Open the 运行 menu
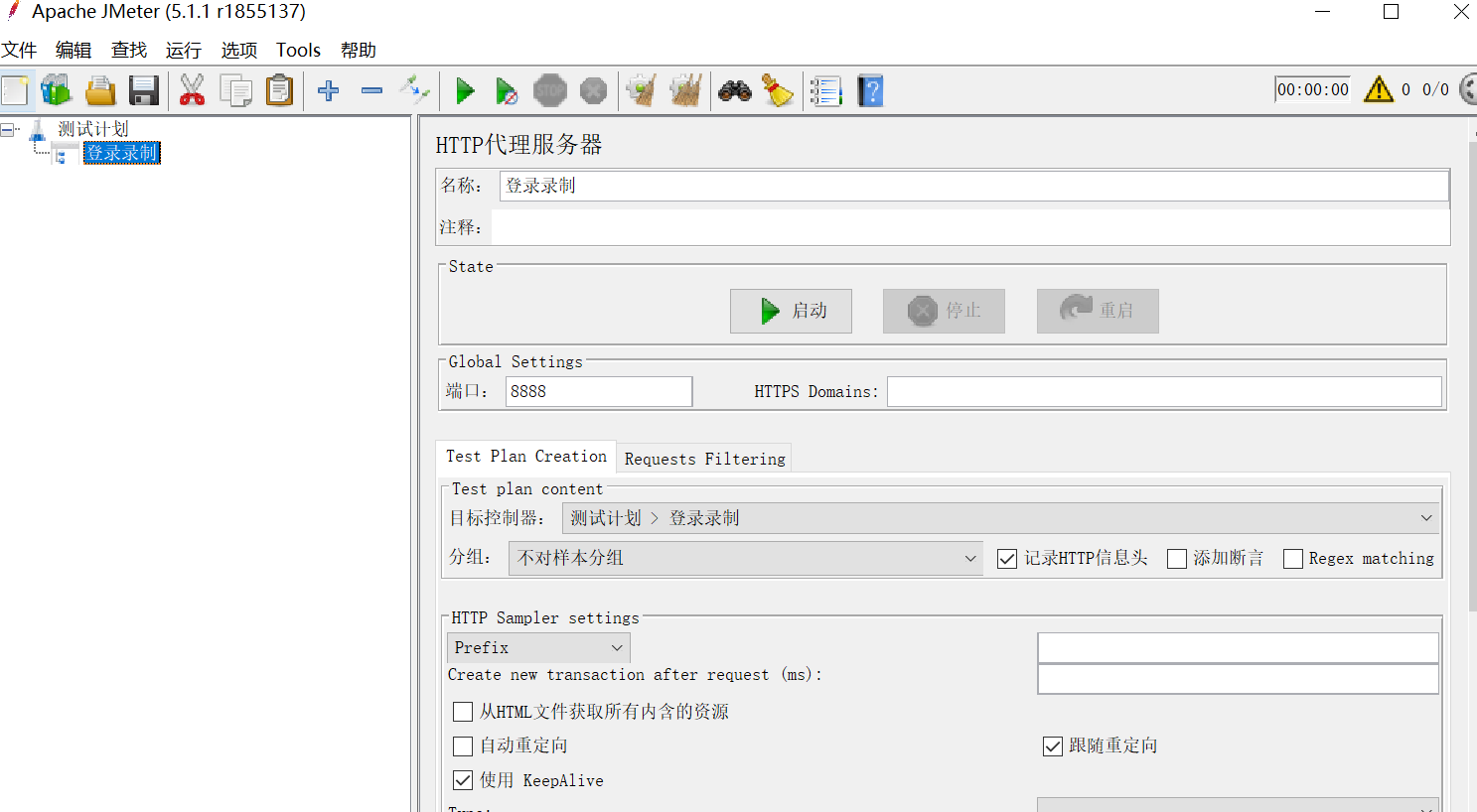Viewport: 1477px width, 812px height. (184, 50)
